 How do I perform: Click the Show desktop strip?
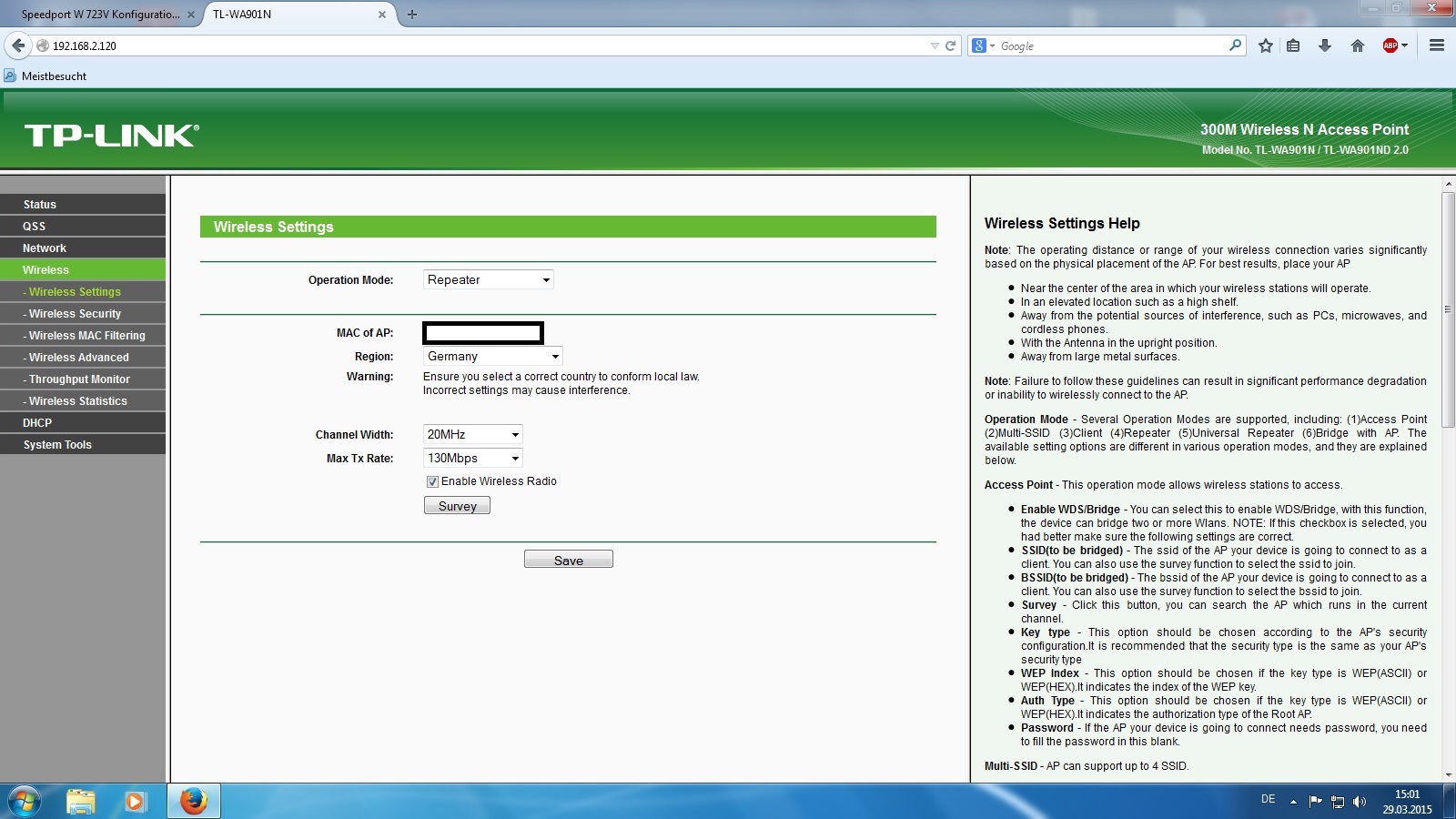coord(1450,802)
